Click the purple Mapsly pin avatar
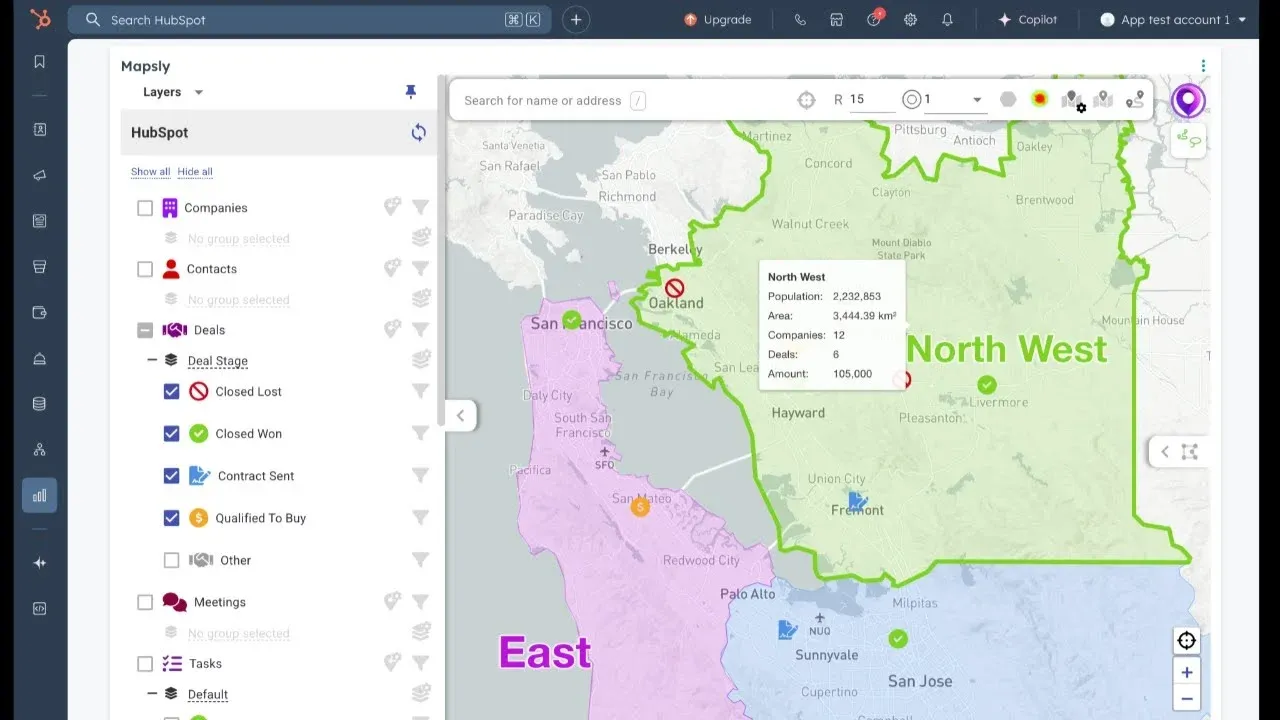Viewport: 1280px width, 720px height. click(x=1188, y=100)
